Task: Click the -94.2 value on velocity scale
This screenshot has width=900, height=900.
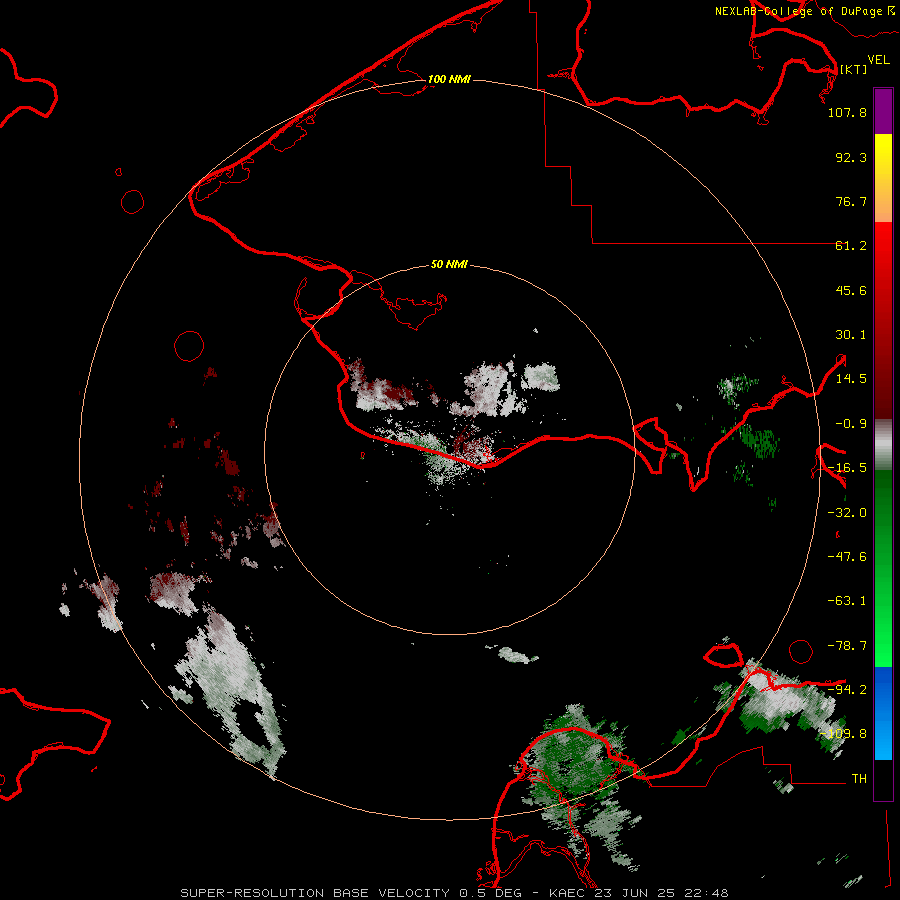Action: 847,689
